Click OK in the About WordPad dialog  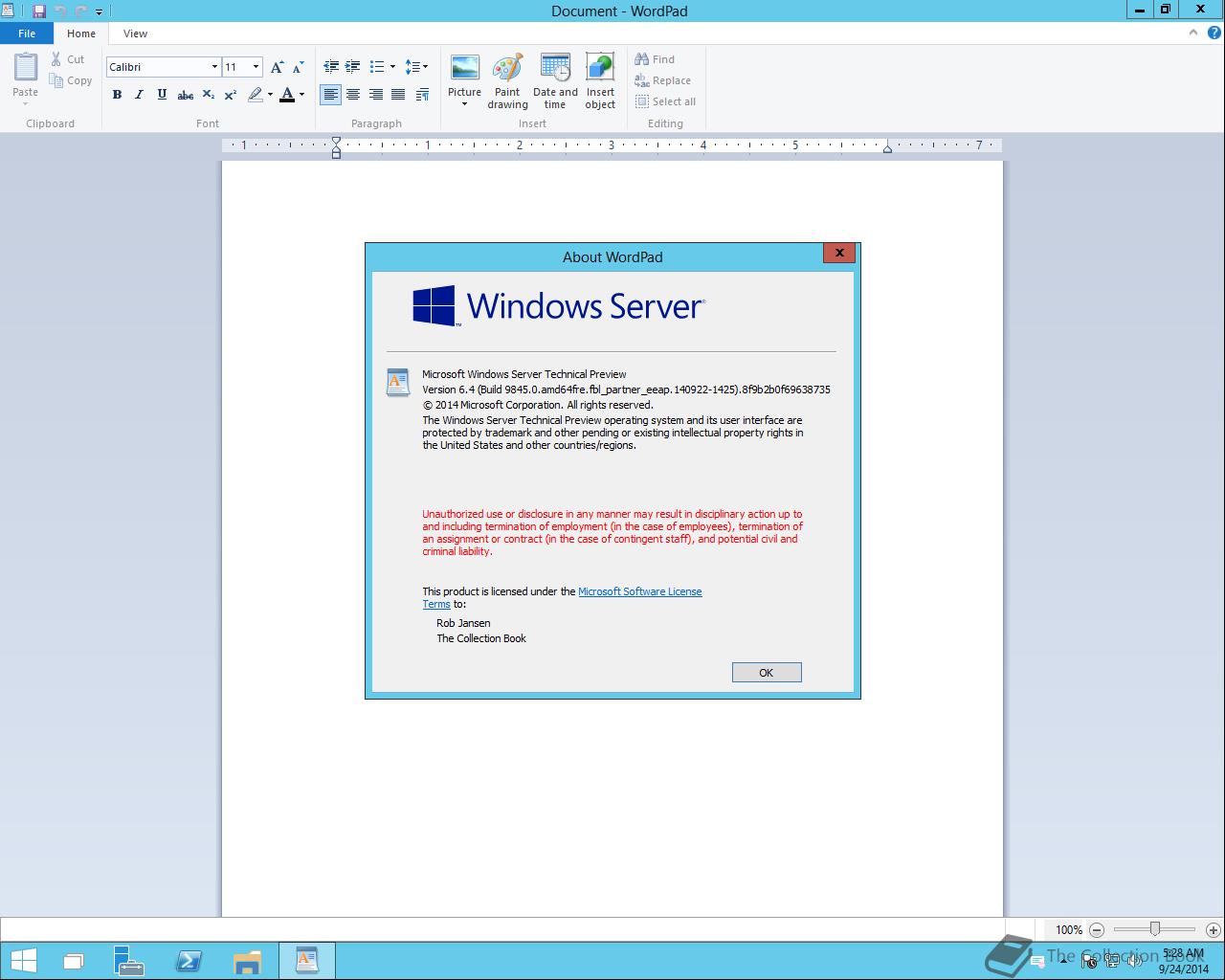tap(767, 673)
